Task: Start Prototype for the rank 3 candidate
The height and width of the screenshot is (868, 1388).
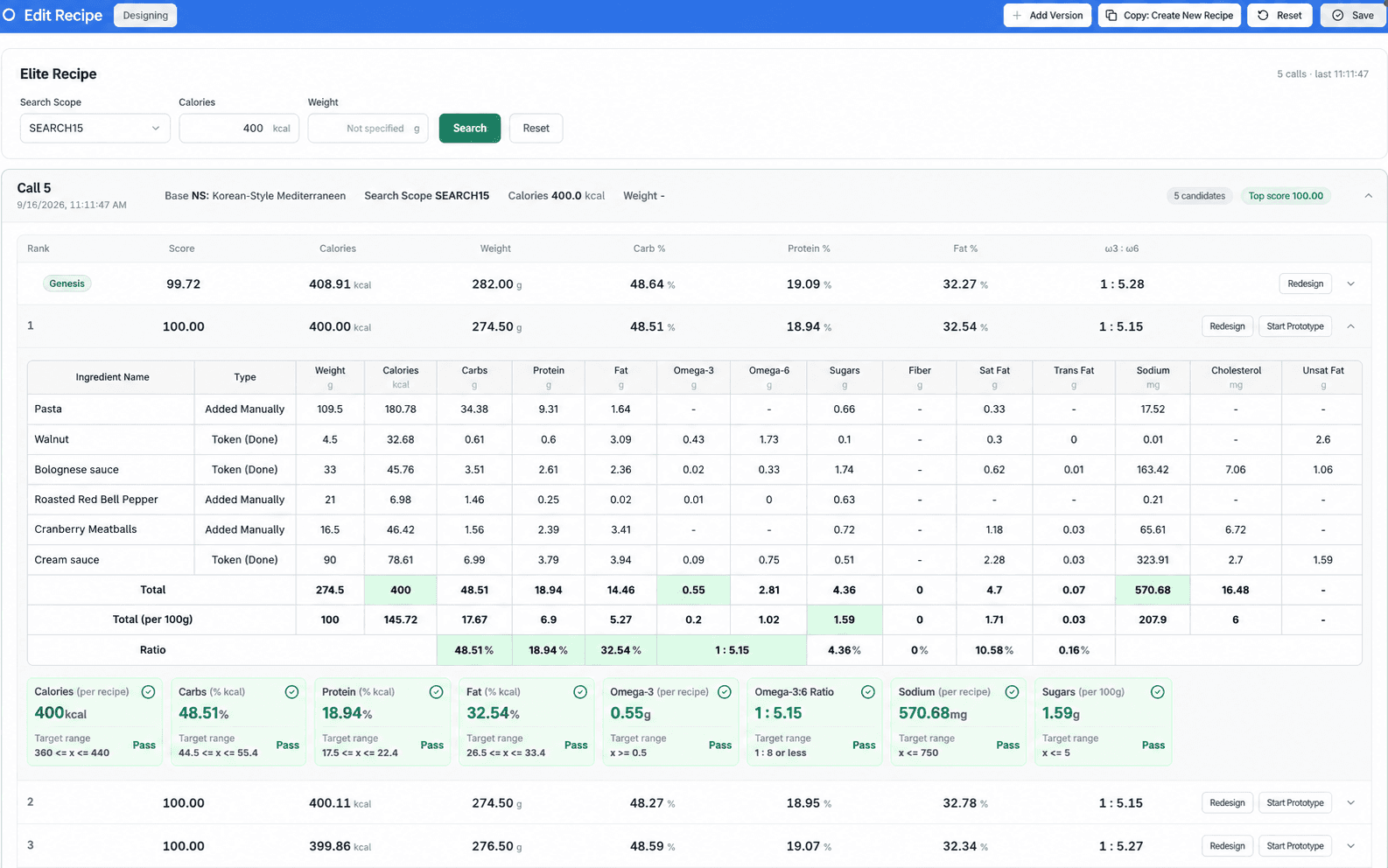Action: [x=1295, y=846]
